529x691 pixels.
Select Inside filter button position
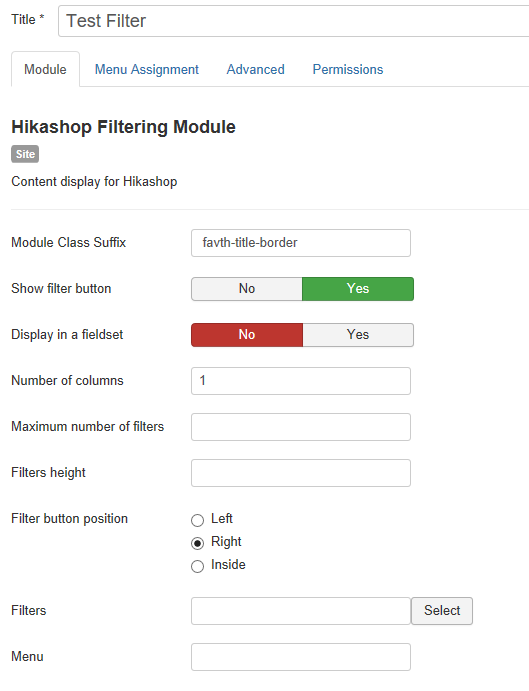pos(197,566)
